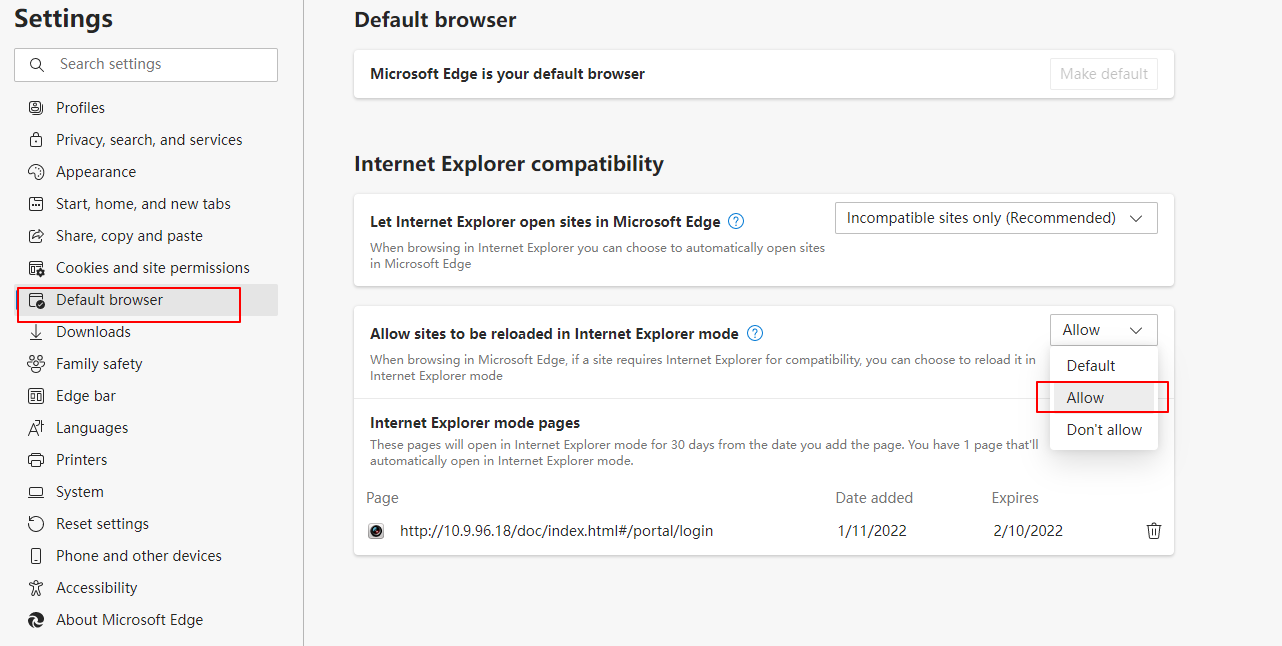The width and height of the screenshot is (1282, 646).
Task: Go to Share, copy and paste
Action: tap(146, 236)
